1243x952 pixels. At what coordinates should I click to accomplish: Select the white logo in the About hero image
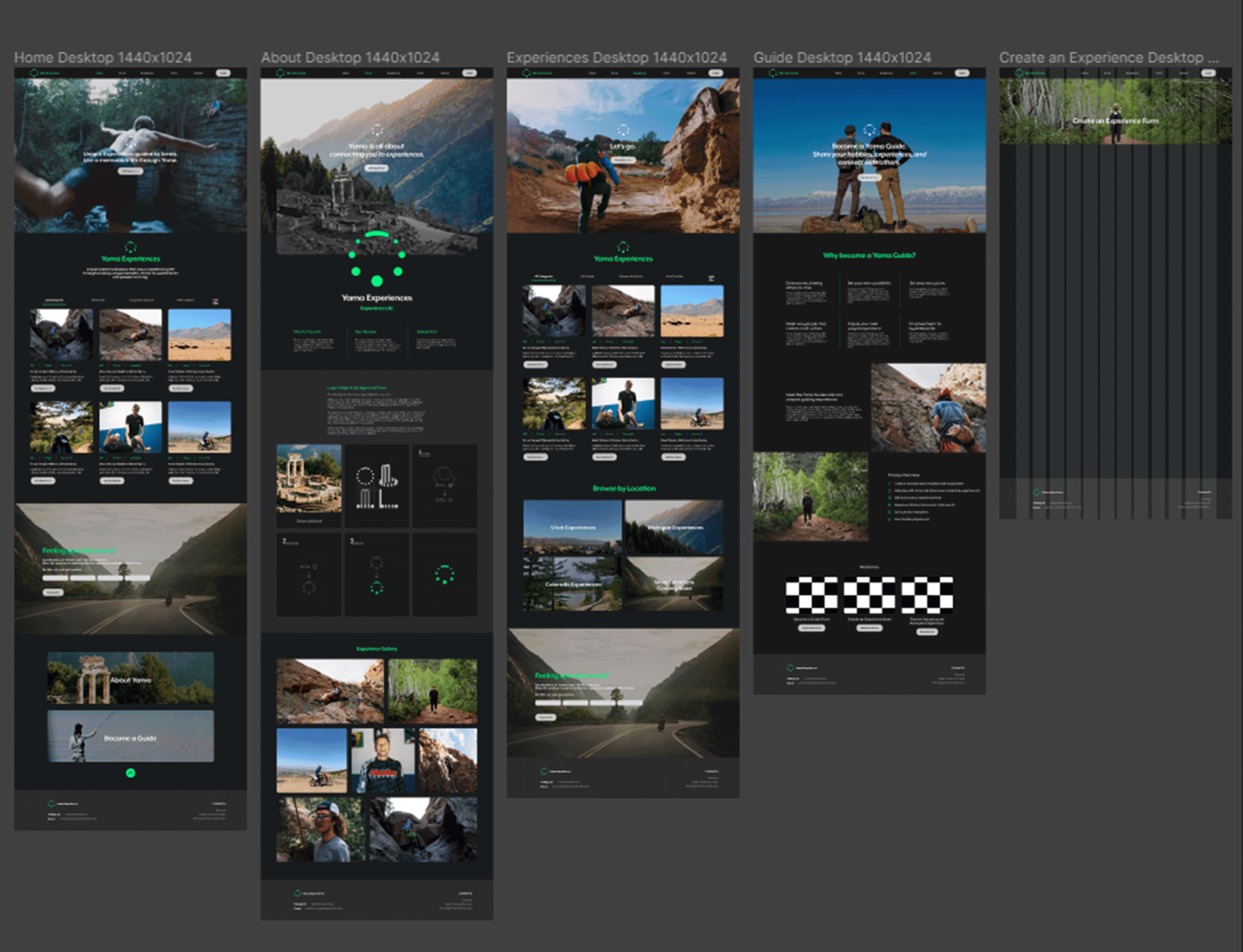click(x=377, y=130)
